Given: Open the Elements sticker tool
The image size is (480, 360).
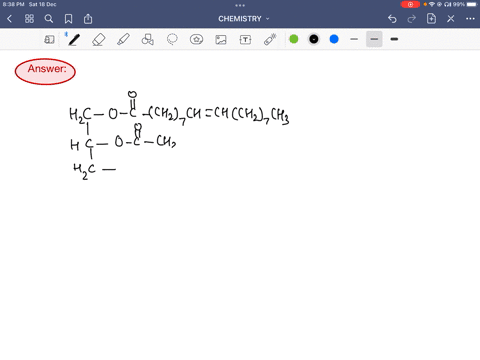Looking at the screenshot, I should click(196, 39).
